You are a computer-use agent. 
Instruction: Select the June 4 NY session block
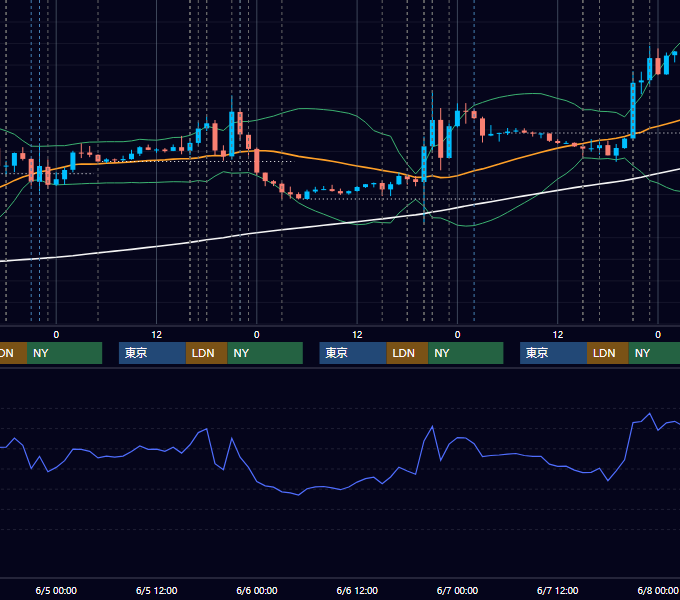point(64,353)
